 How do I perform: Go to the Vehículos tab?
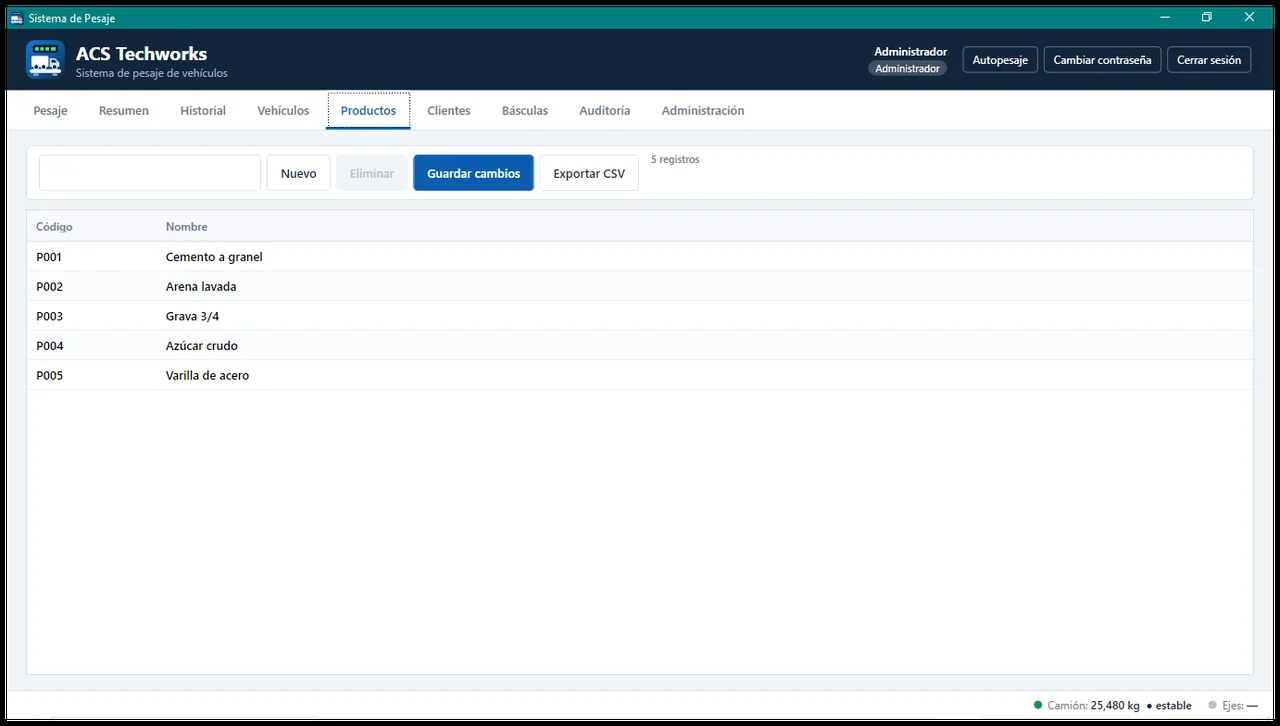[283, 111]
